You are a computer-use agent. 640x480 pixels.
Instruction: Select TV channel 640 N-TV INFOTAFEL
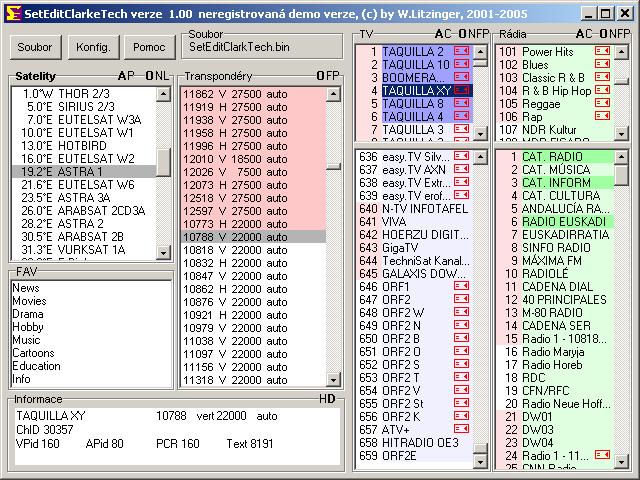tap(414, 208)
